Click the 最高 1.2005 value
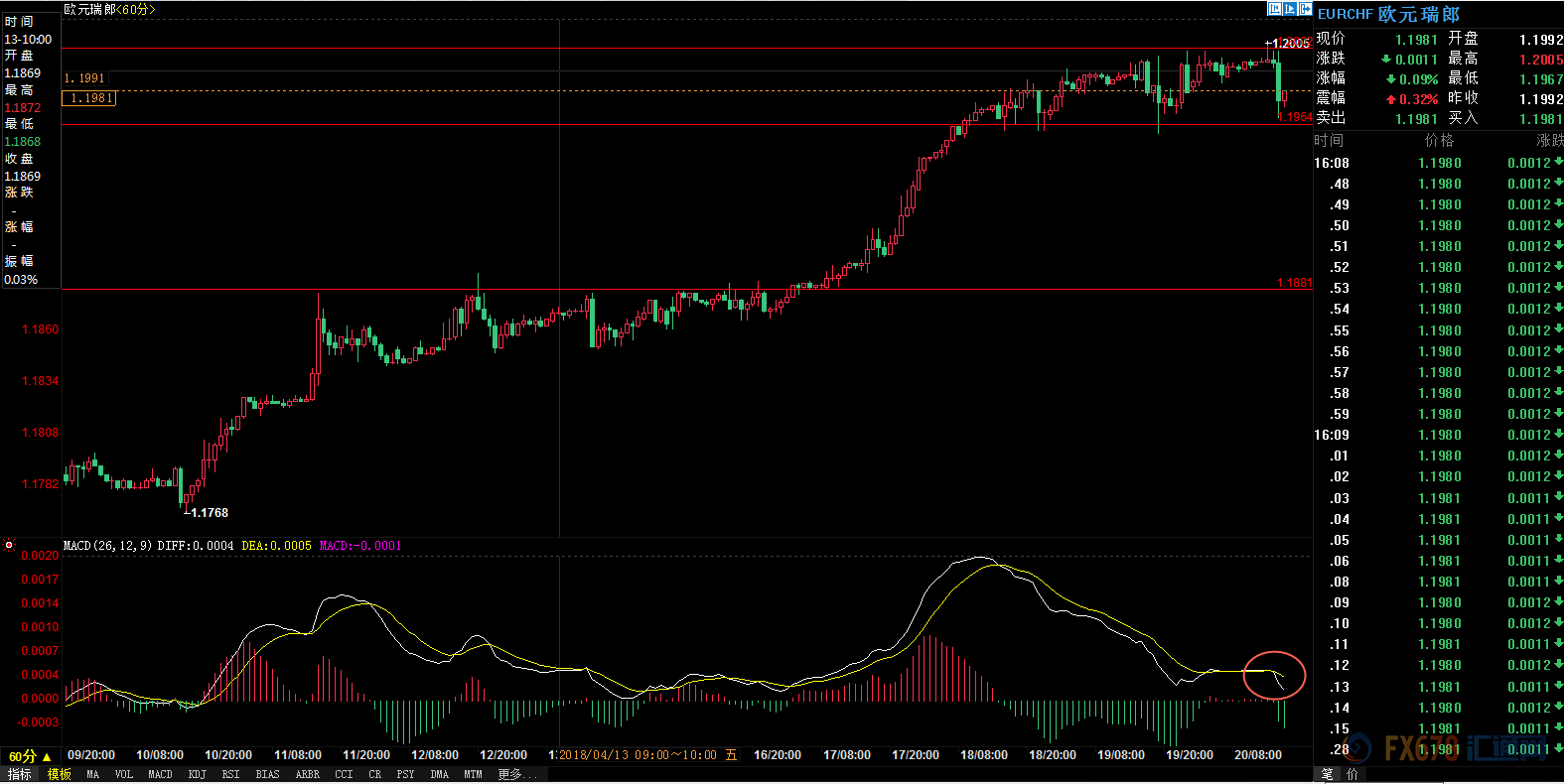The height and width of the screenshot is (784, 1564). click(1541, 60)
